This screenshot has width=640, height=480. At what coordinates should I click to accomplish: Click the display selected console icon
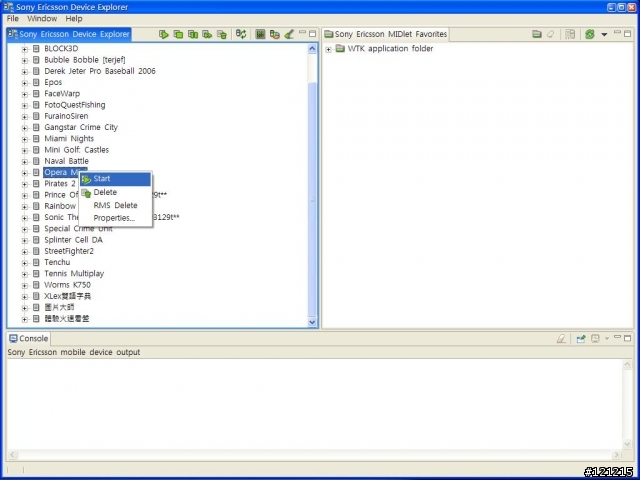(x=596, y=338)
